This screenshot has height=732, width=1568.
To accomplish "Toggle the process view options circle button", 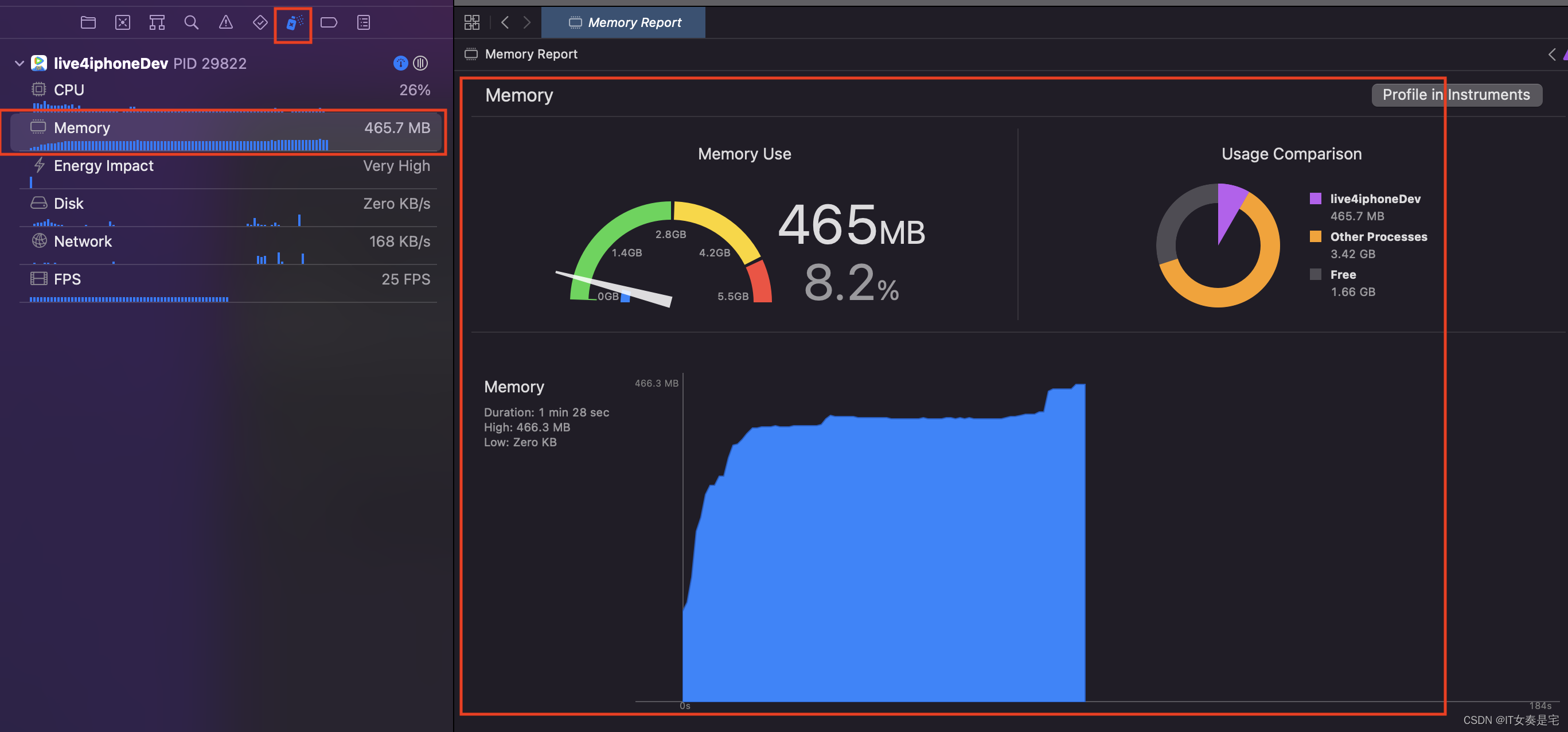I will (420, 63).
